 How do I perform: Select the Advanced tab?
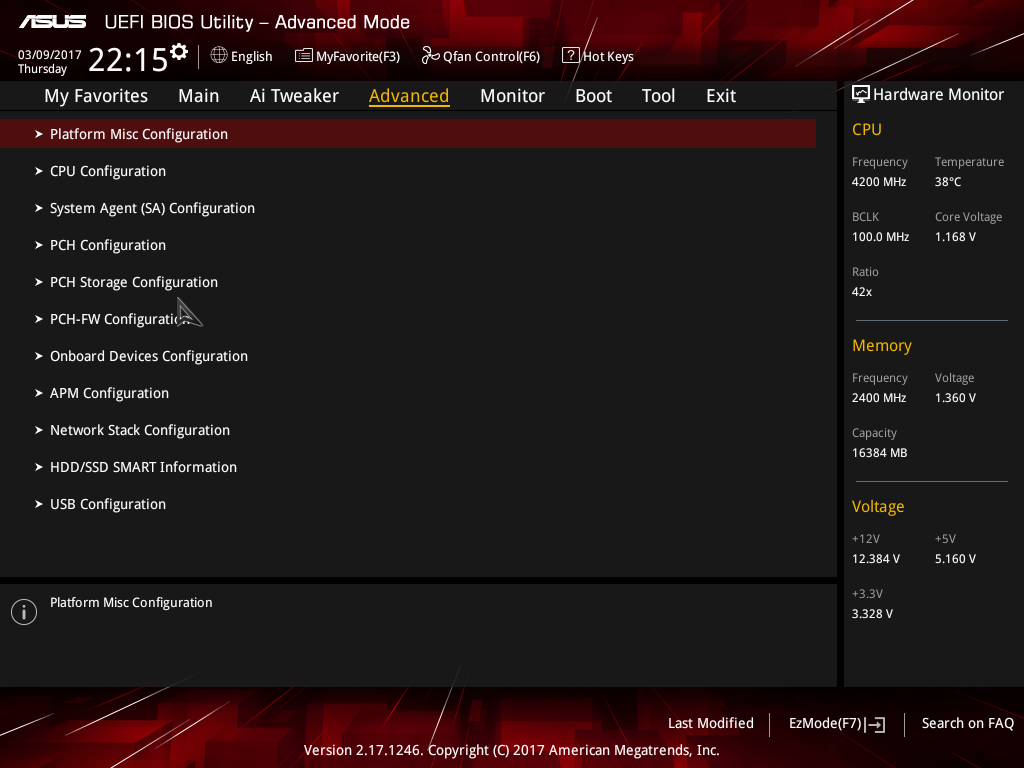409,96
